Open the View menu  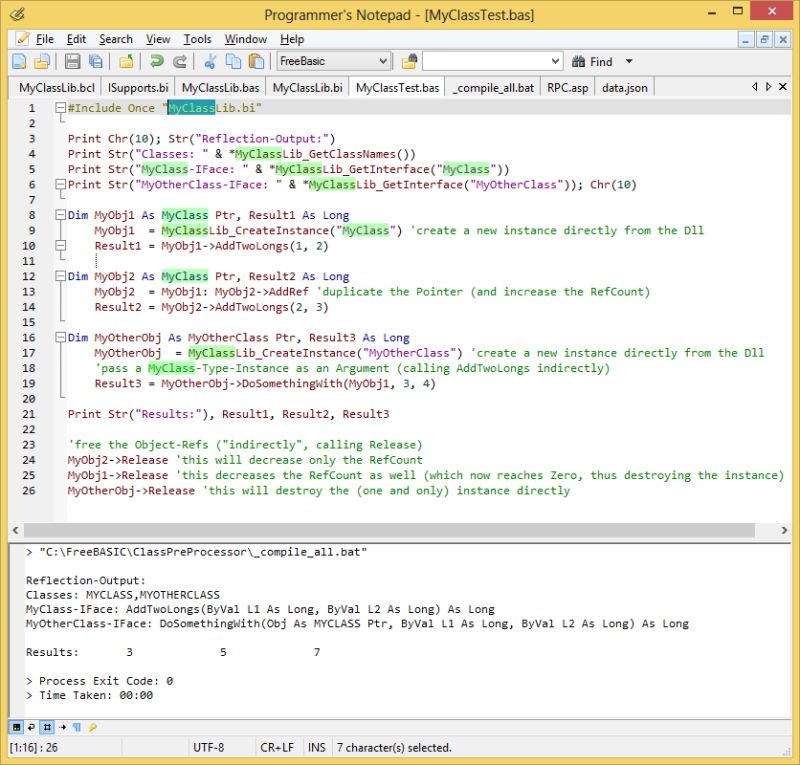(158, 39)
